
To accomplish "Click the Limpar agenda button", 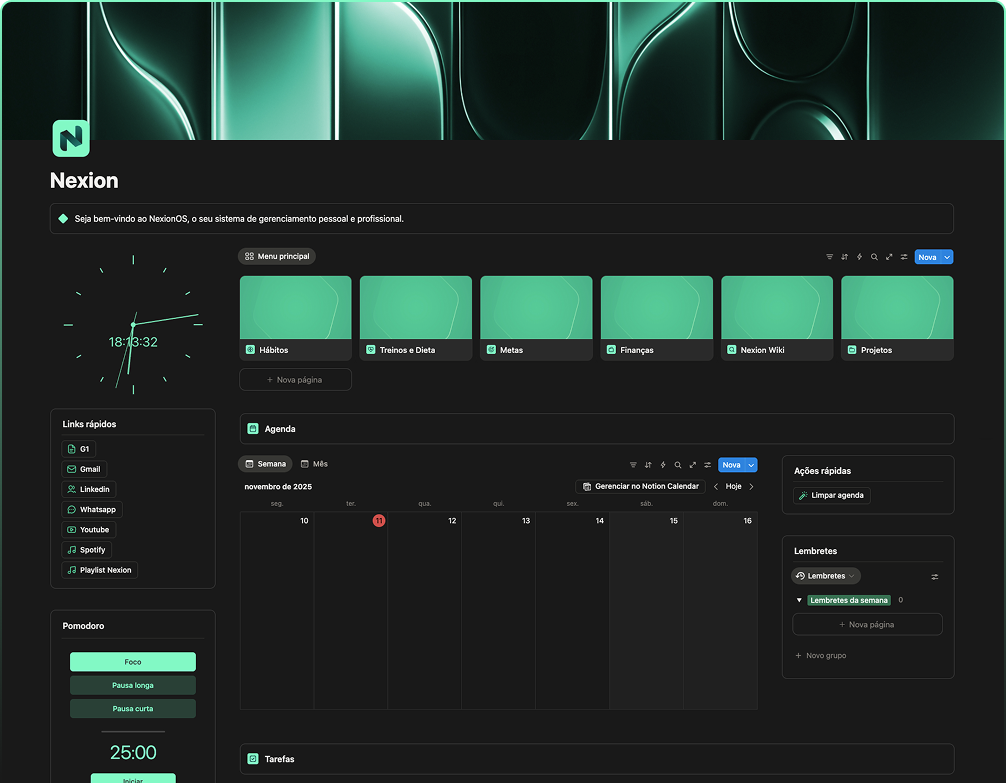I will point(831,495).
